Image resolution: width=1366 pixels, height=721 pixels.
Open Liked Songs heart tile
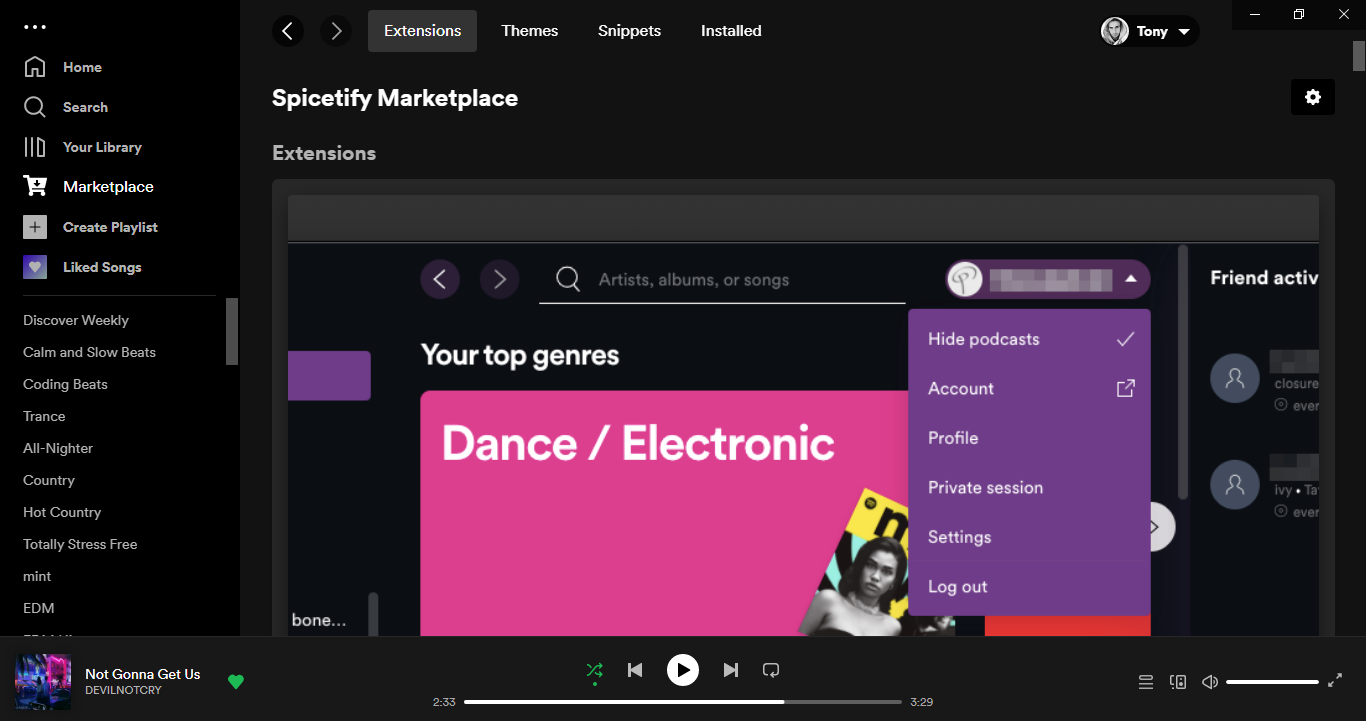pyautogui.click(x=35, y=267)
